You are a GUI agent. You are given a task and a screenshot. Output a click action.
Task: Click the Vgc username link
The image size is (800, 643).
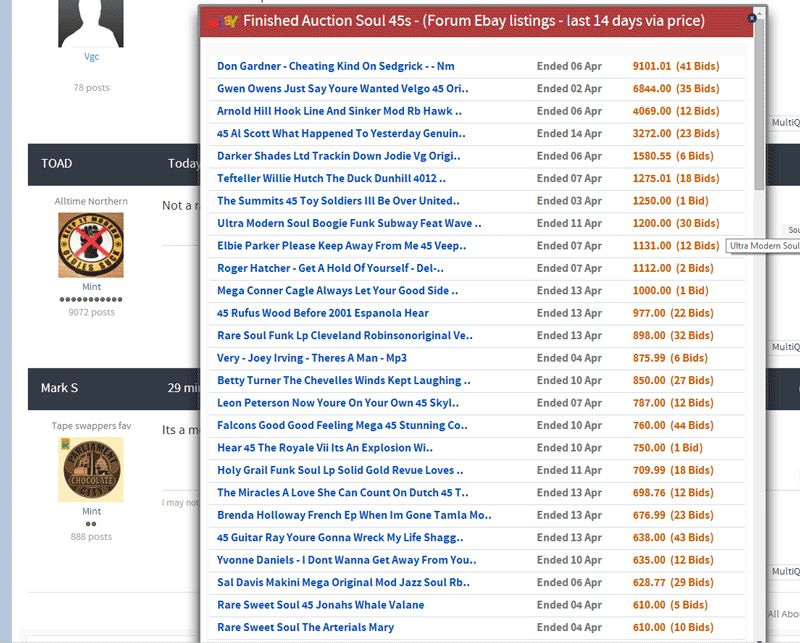pos(91,57)
